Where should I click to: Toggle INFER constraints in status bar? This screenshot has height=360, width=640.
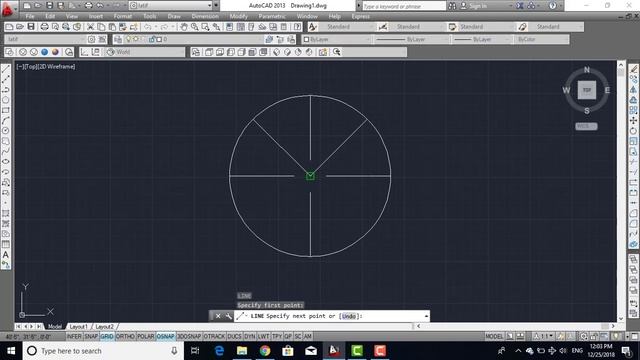click(x=74, y=336)
